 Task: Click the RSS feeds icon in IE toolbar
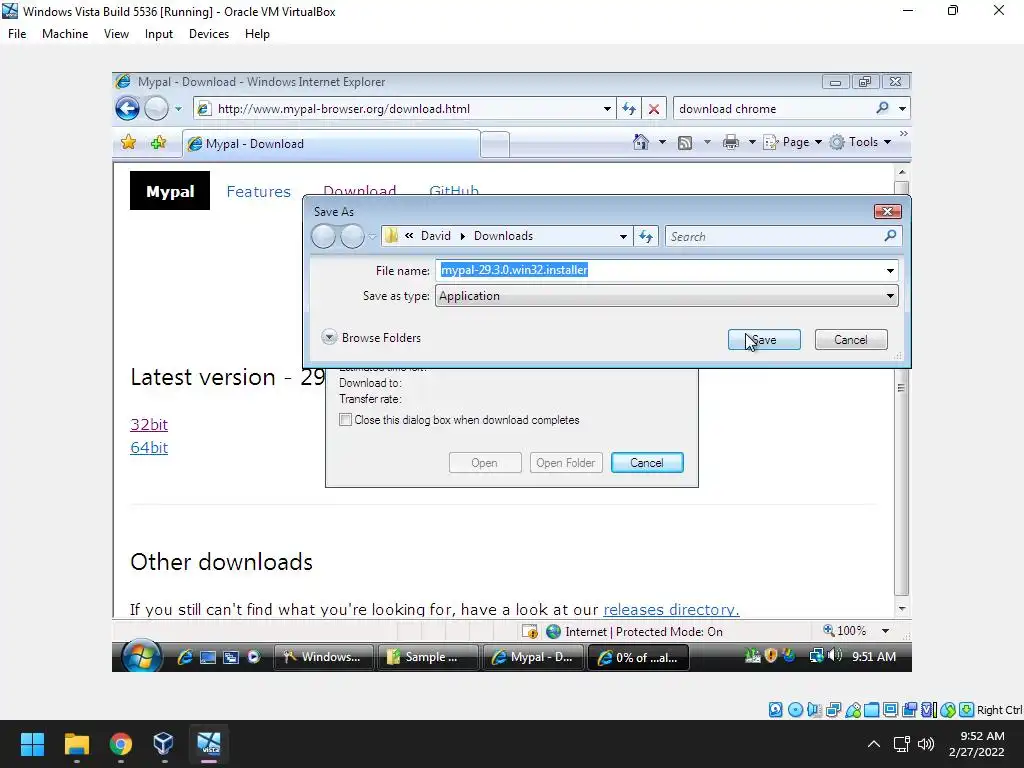tap(684, 142)
